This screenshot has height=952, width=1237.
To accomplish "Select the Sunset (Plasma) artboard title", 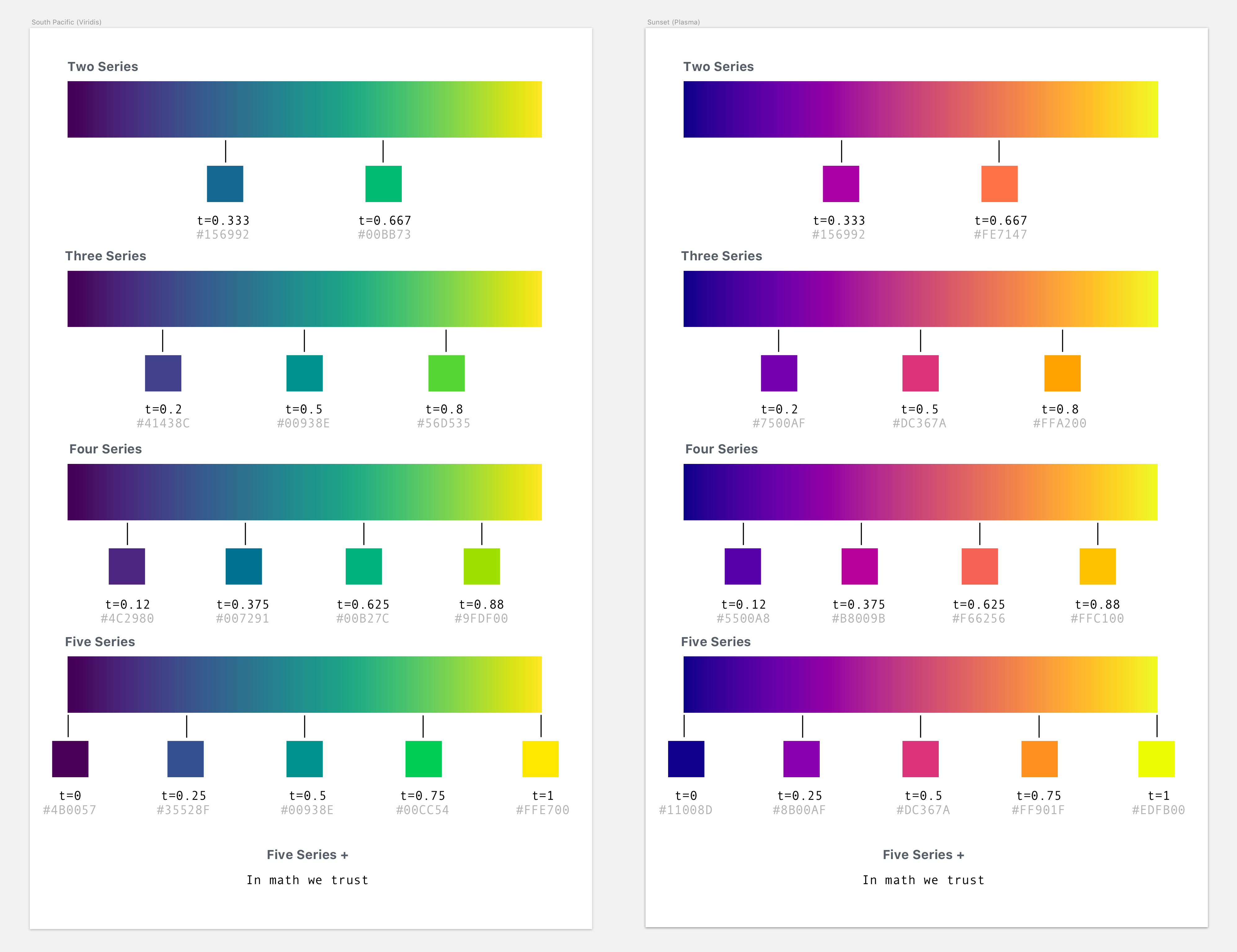I will click(x=673, y=22).
